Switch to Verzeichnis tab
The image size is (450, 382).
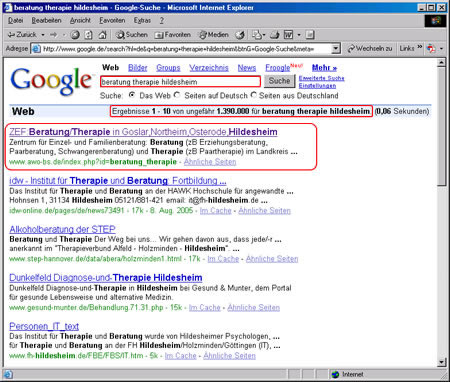(x=209, y=68)
